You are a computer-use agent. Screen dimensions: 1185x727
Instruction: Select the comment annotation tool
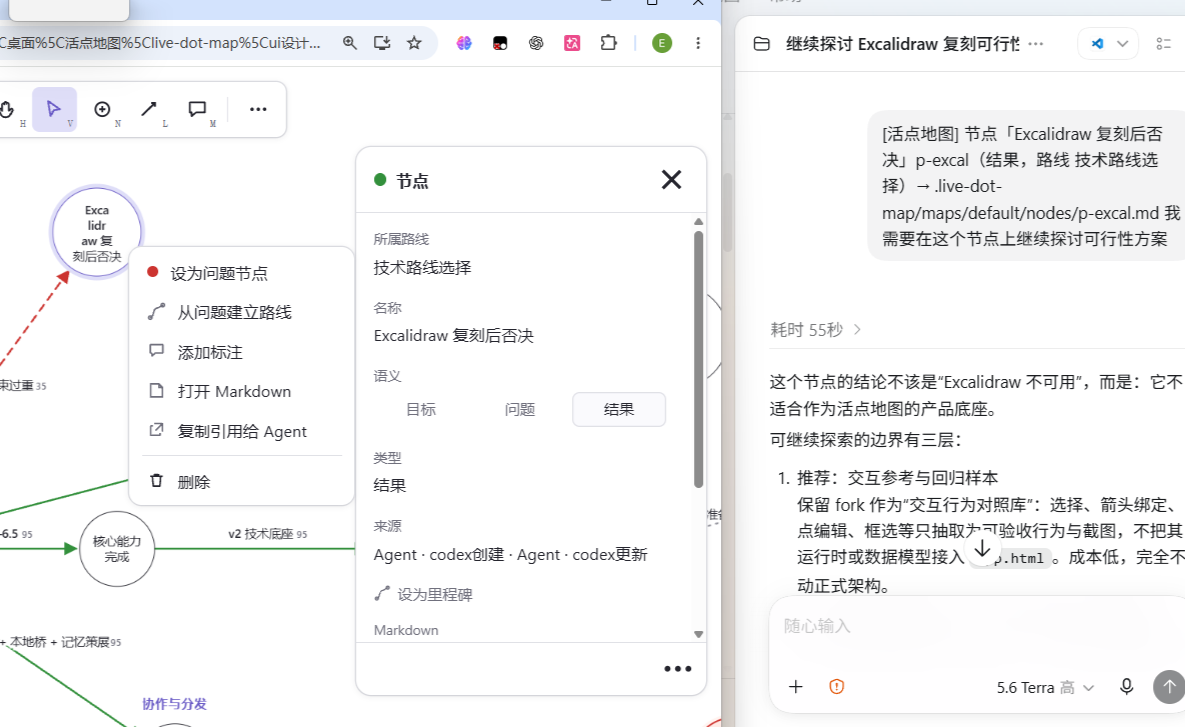[x=197, y=110]
